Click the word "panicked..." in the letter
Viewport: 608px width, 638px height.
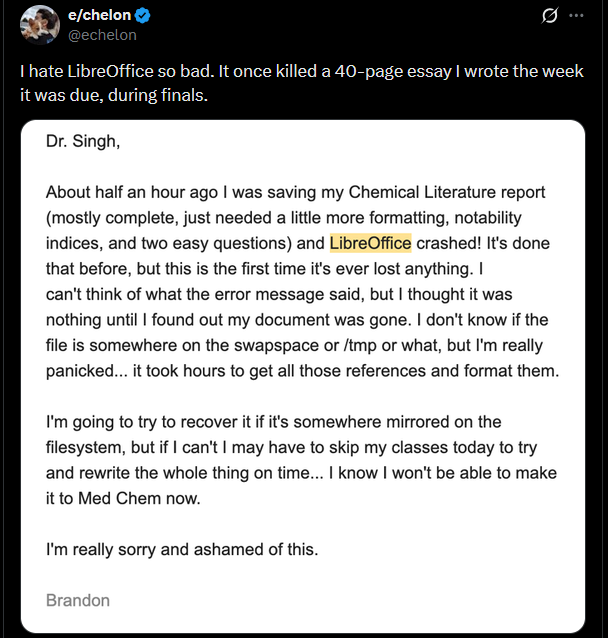pos(87,371)
